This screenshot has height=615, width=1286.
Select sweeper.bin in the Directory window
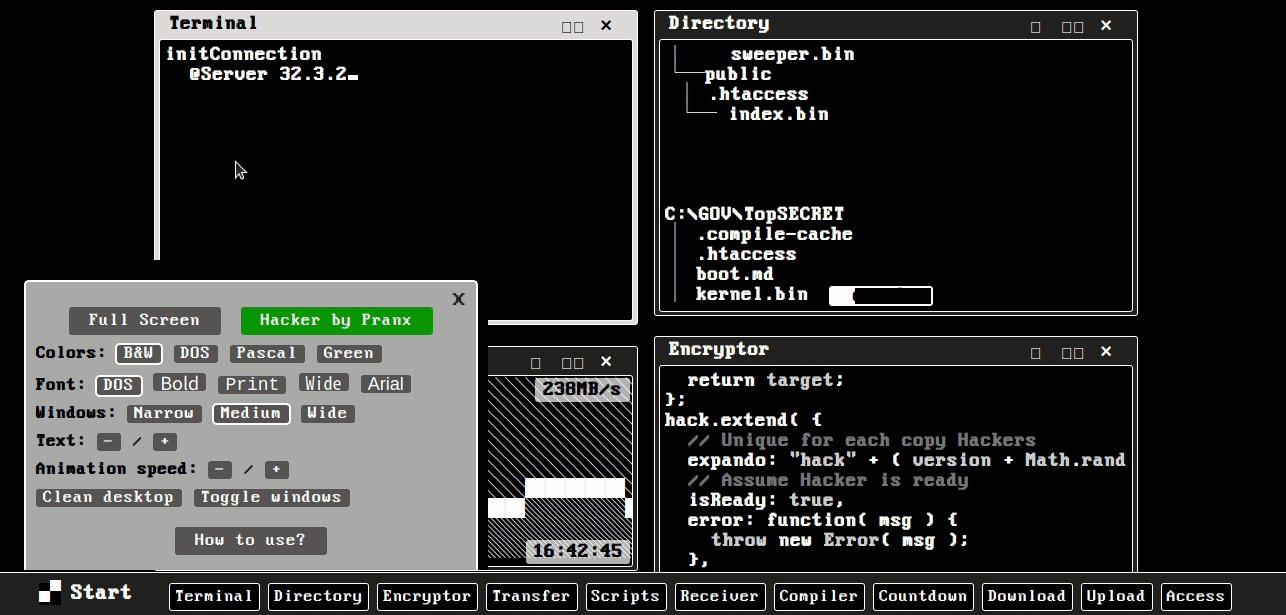coord(790,54)
